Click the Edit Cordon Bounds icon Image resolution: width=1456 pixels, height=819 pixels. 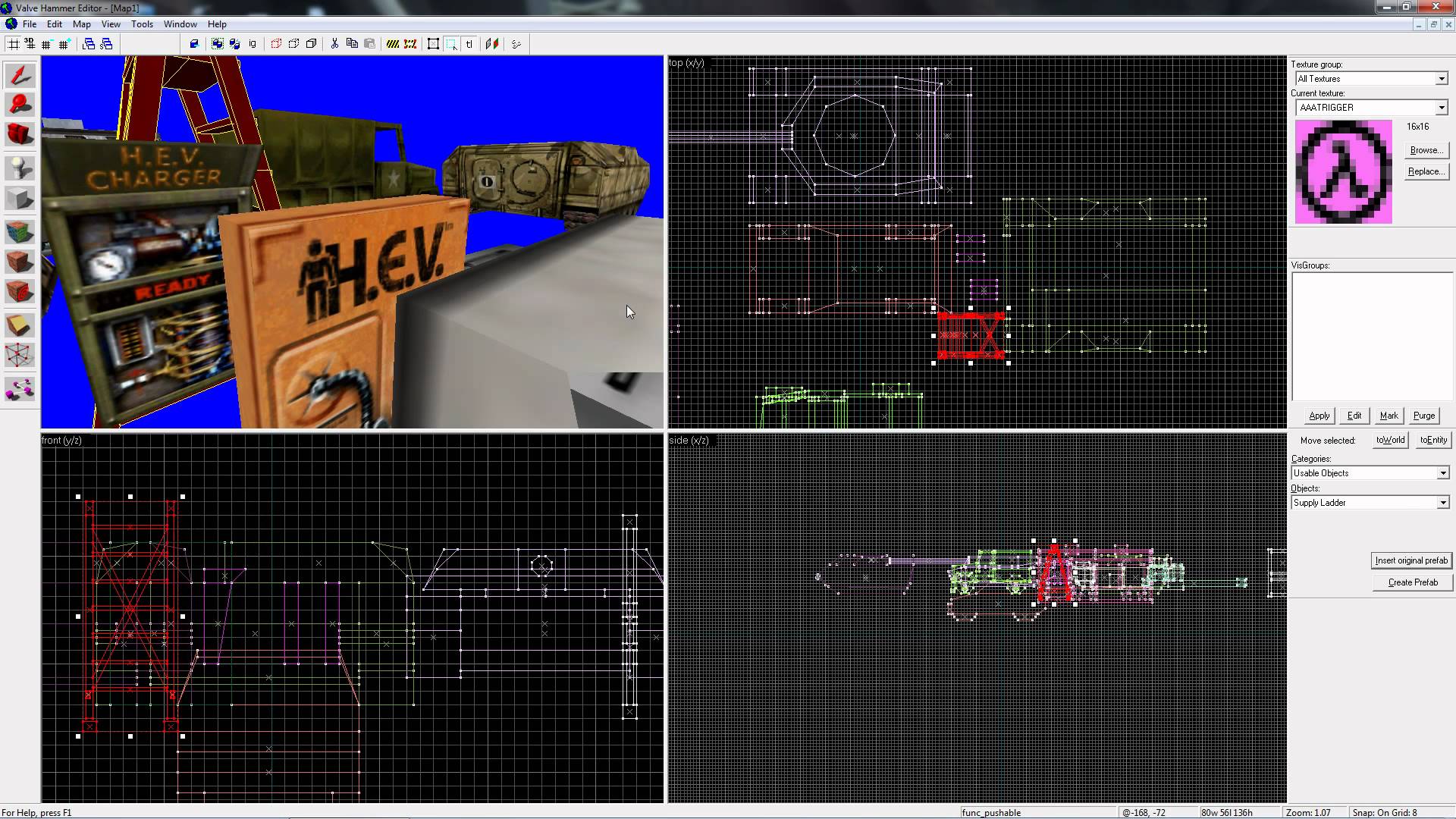410,44
